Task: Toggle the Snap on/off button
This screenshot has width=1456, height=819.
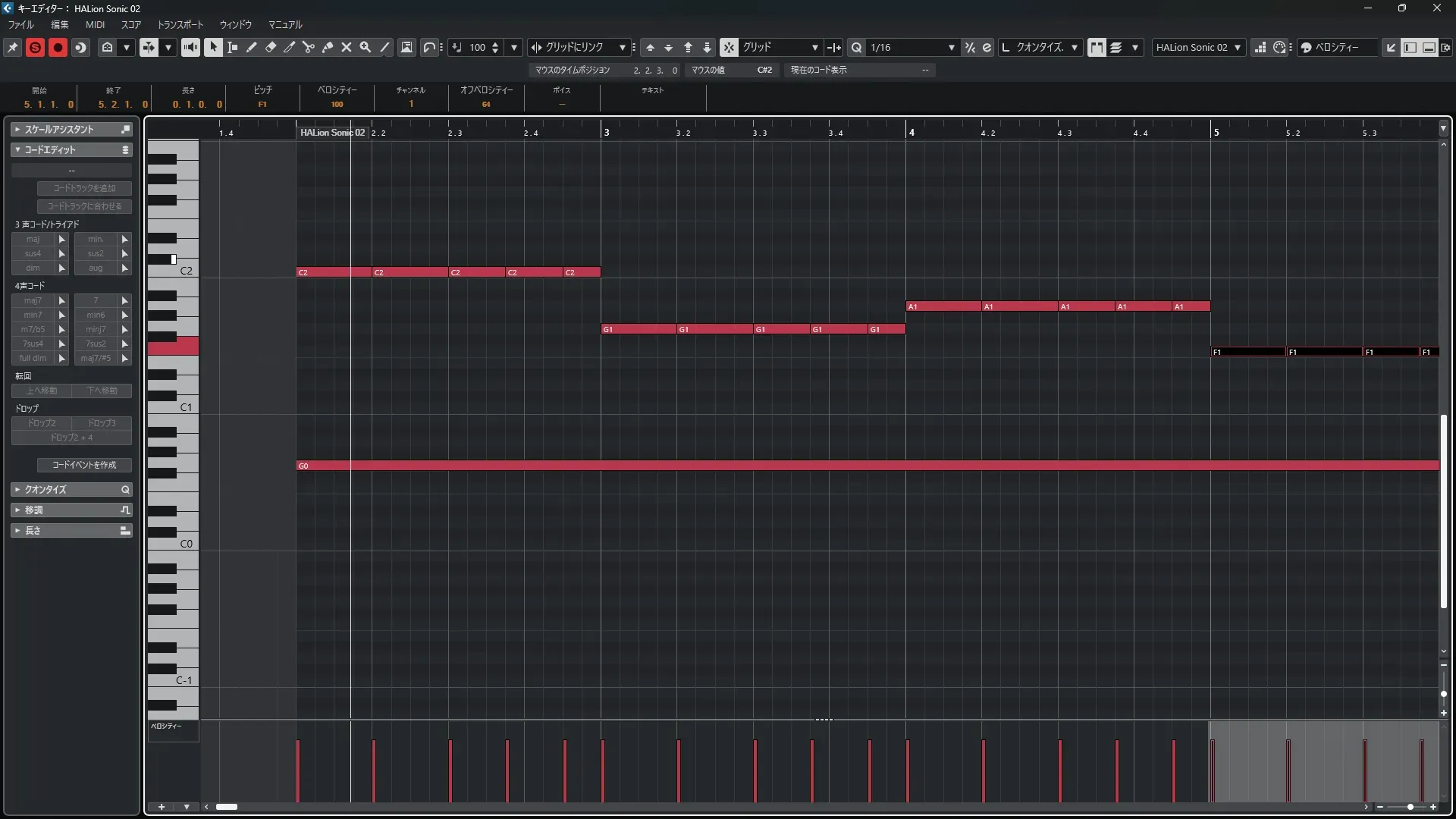Action: point(729,47)
